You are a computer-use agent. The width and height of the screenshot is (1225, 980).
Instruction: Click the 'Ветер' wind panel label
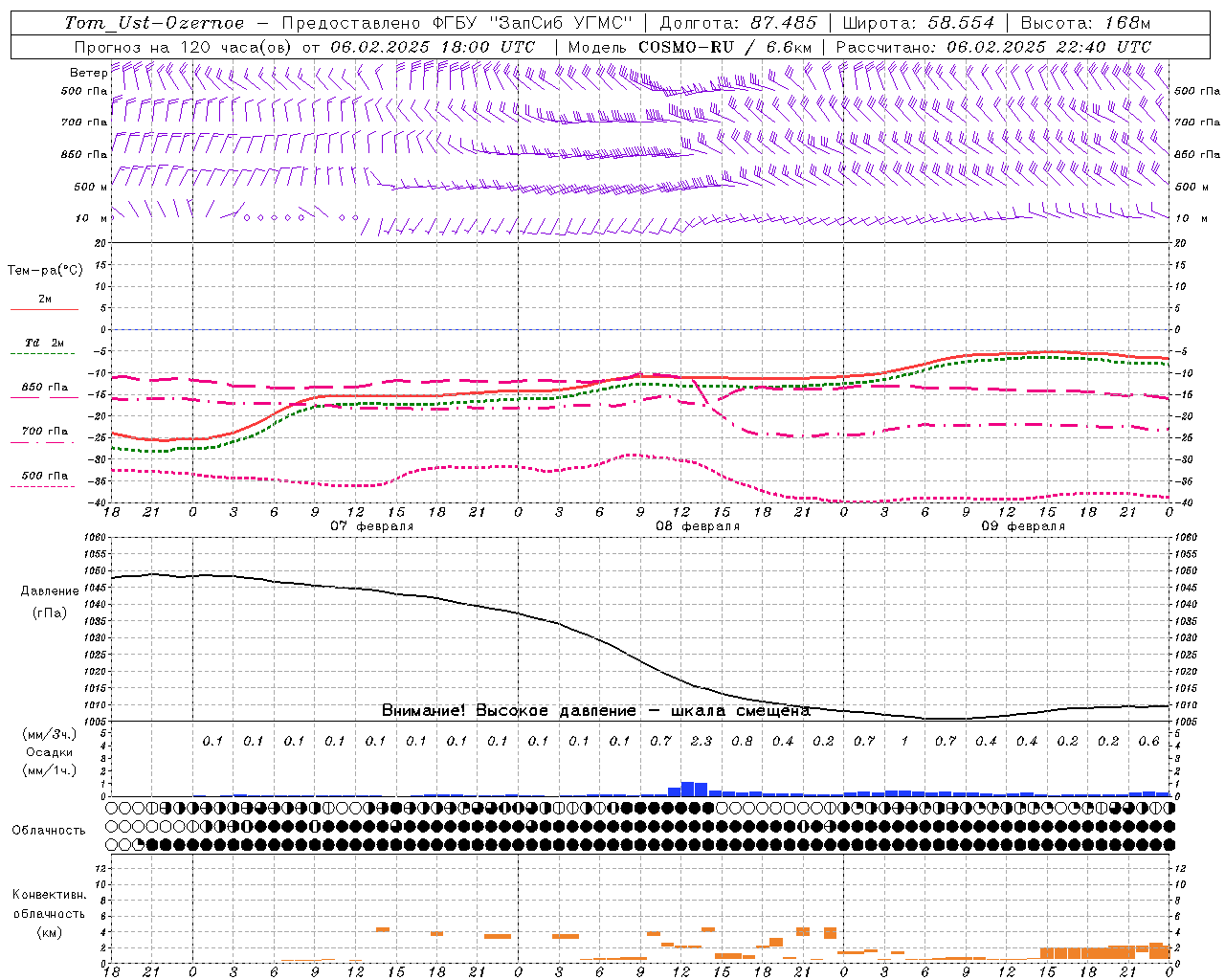tap(88, 73)
